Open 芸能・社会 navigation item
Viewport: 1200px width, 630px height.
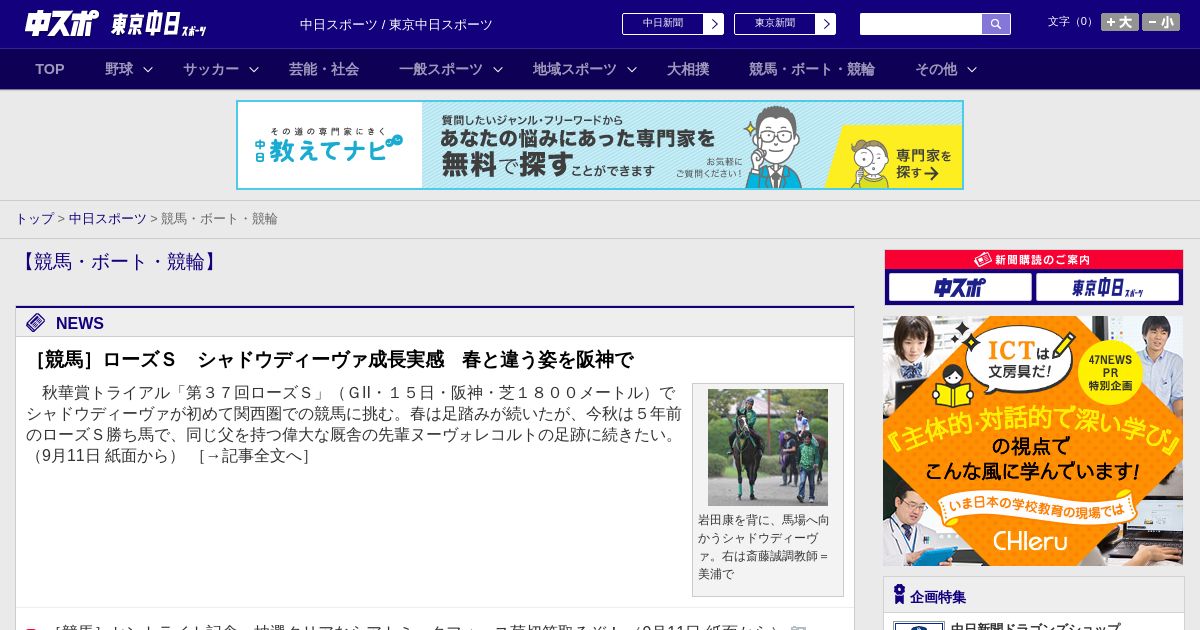click(x=324, y=69)
